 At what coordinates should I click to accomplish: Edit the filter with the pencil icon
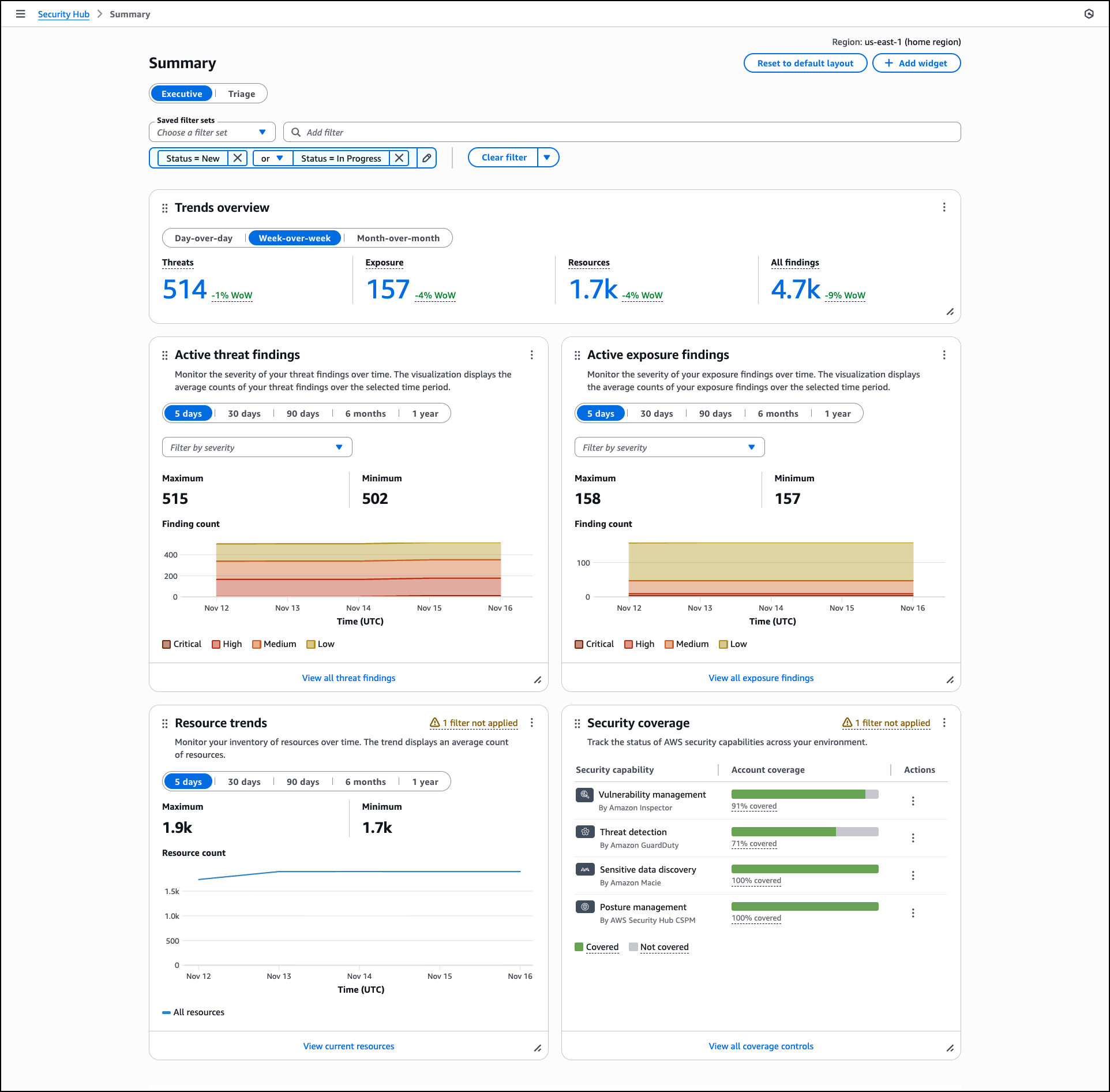(426, 158)
